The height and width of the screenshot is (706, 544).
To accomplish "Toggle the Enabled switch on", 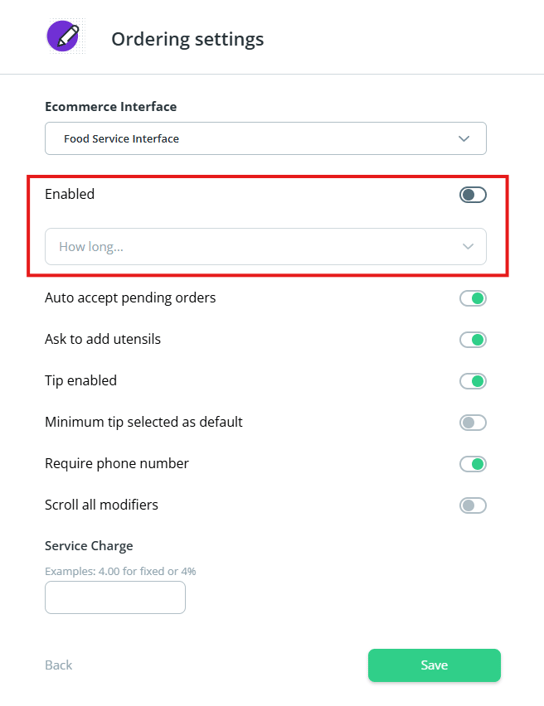I will coord(473,195).
